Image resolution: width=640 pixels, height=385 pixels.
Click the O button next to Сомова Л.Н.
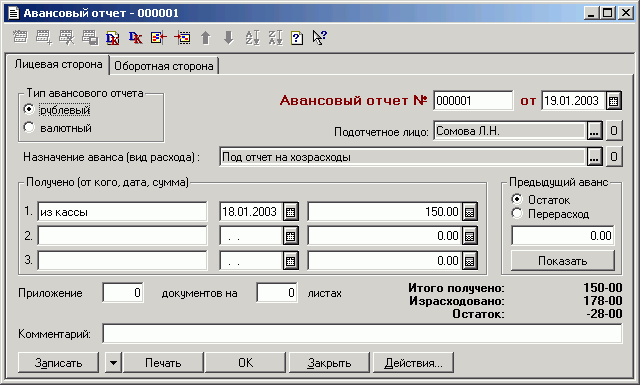tap(614, 131)
